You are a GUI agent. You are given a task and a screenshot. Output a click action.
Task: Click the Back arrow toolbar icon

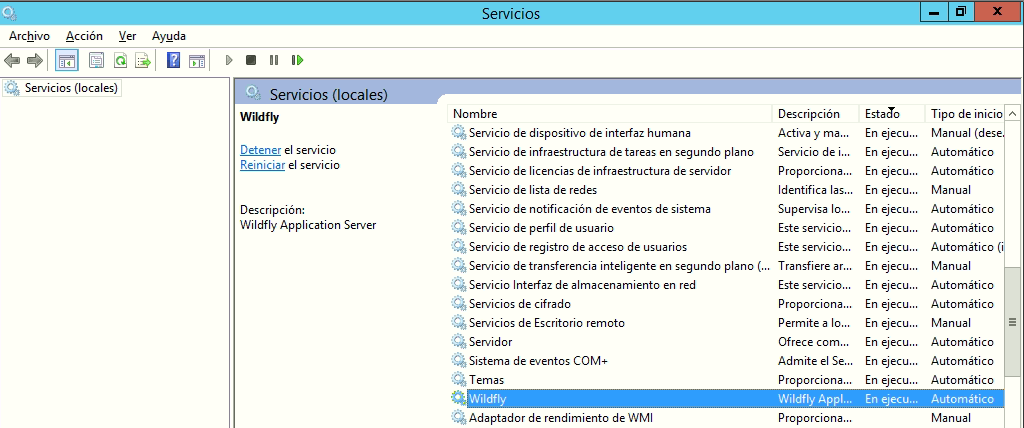coord(12,61)
